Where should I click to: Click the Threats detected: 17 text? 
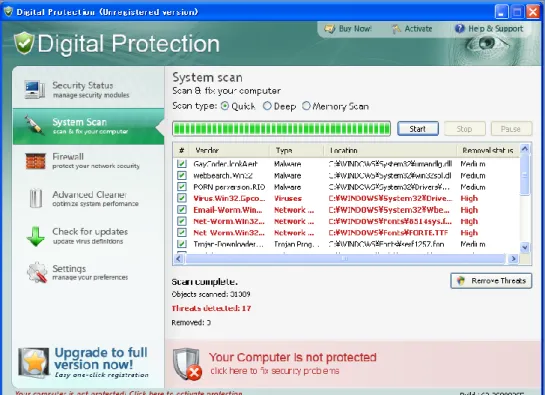pyautogui.click(x=211, y=308)
